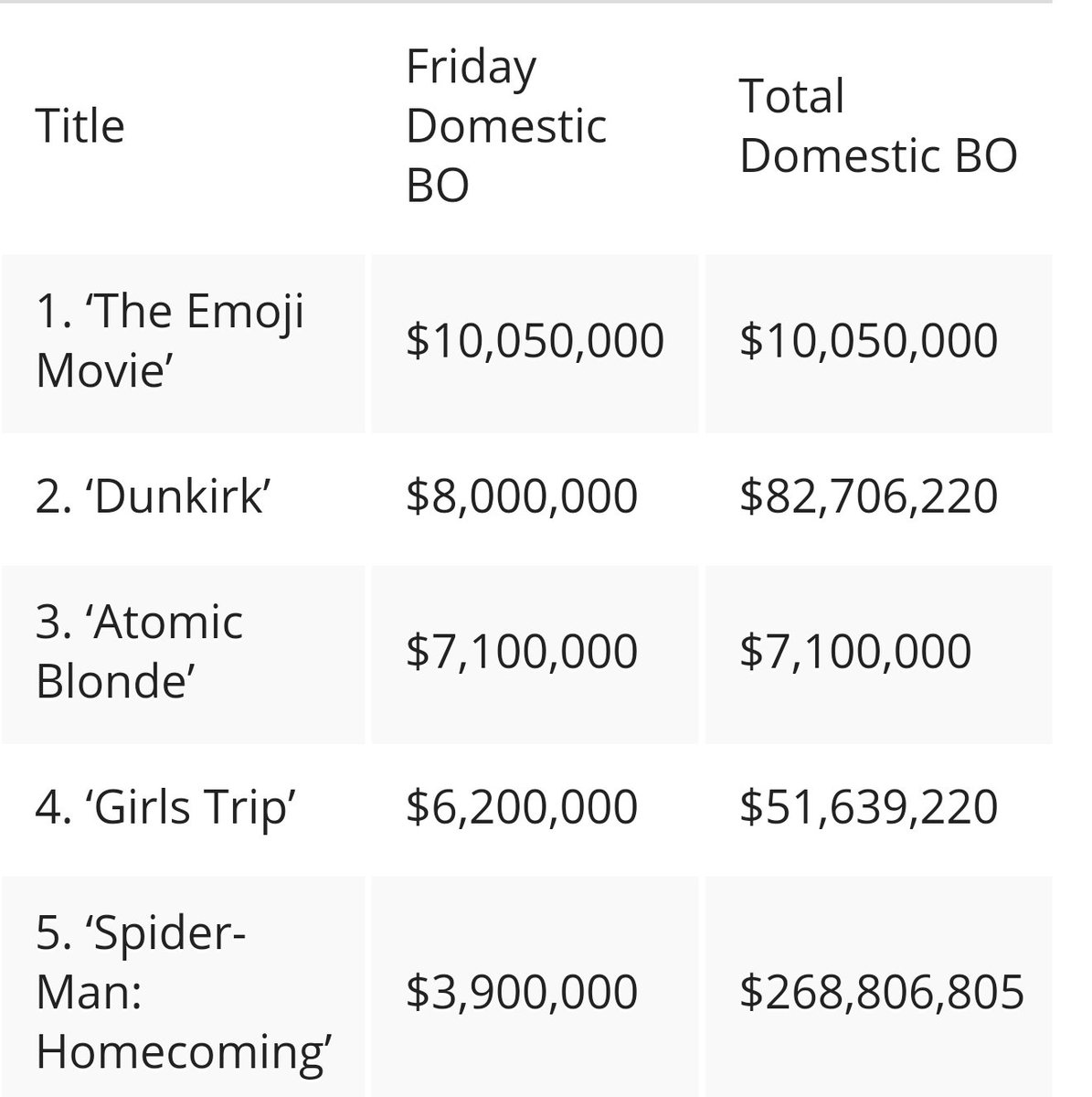Click the Title column header
This screenshot has height=1097, width=1092.
tap(80, 125)
